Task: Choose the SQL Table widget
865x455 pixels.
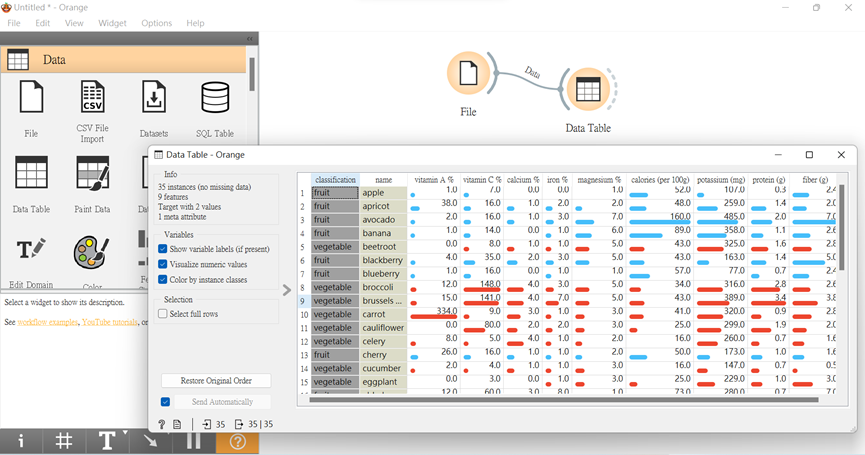Action: coord(215,108)
